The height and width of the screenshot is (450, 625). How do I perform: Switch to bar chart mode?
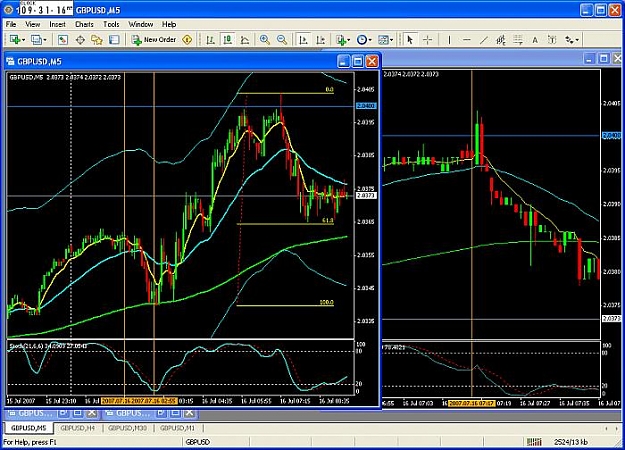pyautogui.click(x=210, y=40)
